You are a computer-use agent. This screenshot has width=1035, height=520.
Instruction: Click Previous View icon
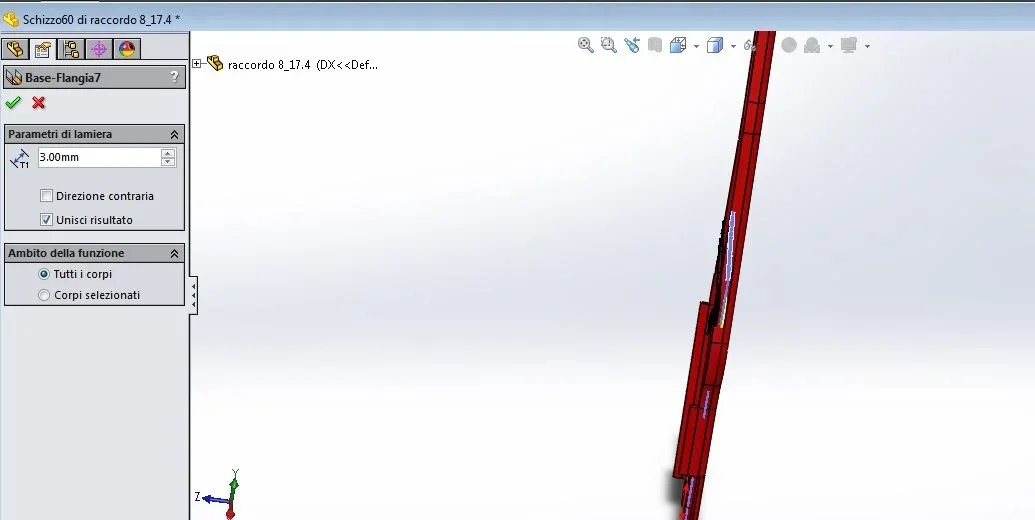tap(632, 45)
